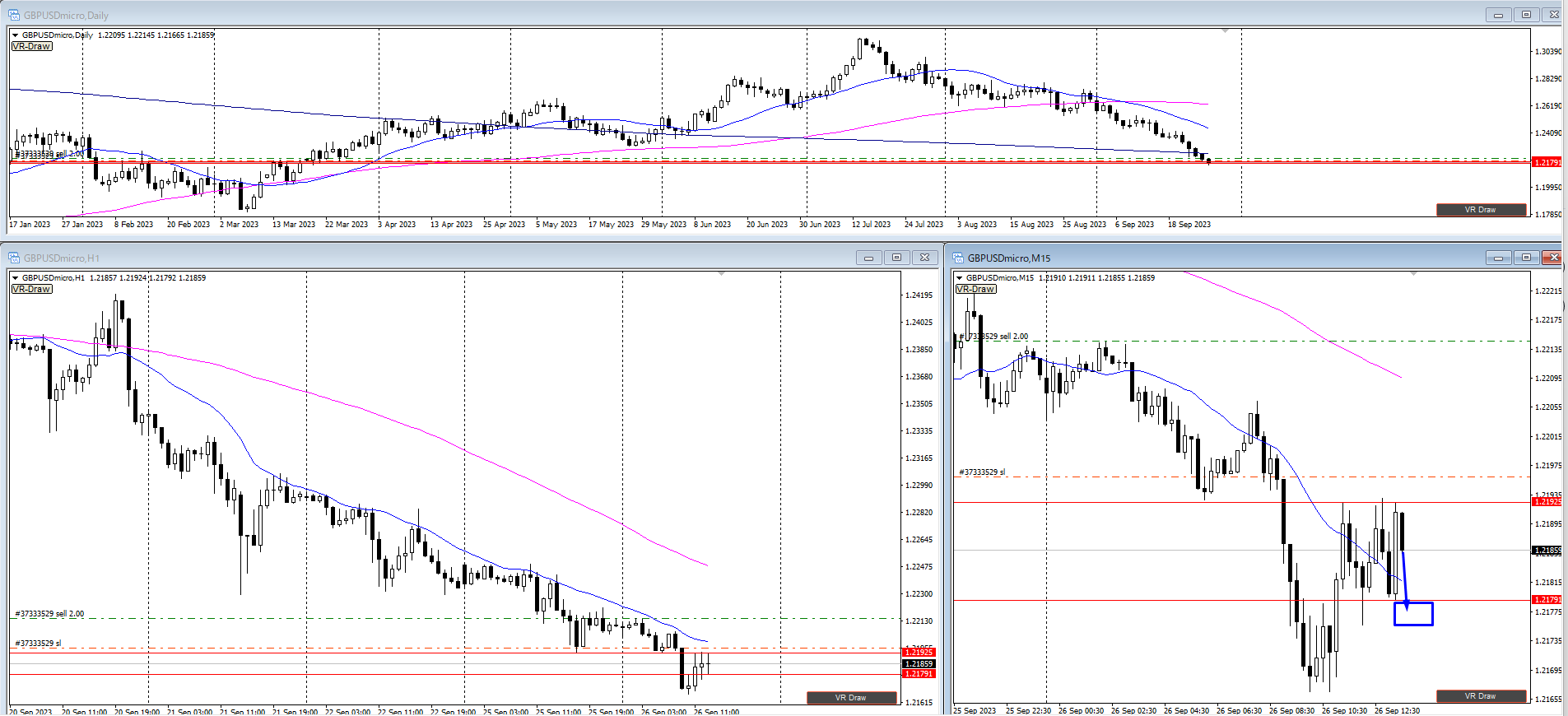Click the 1.30390 level on the Daily price scale
Viewport: 1568px width, 716px height.
tap(1547, 52)
